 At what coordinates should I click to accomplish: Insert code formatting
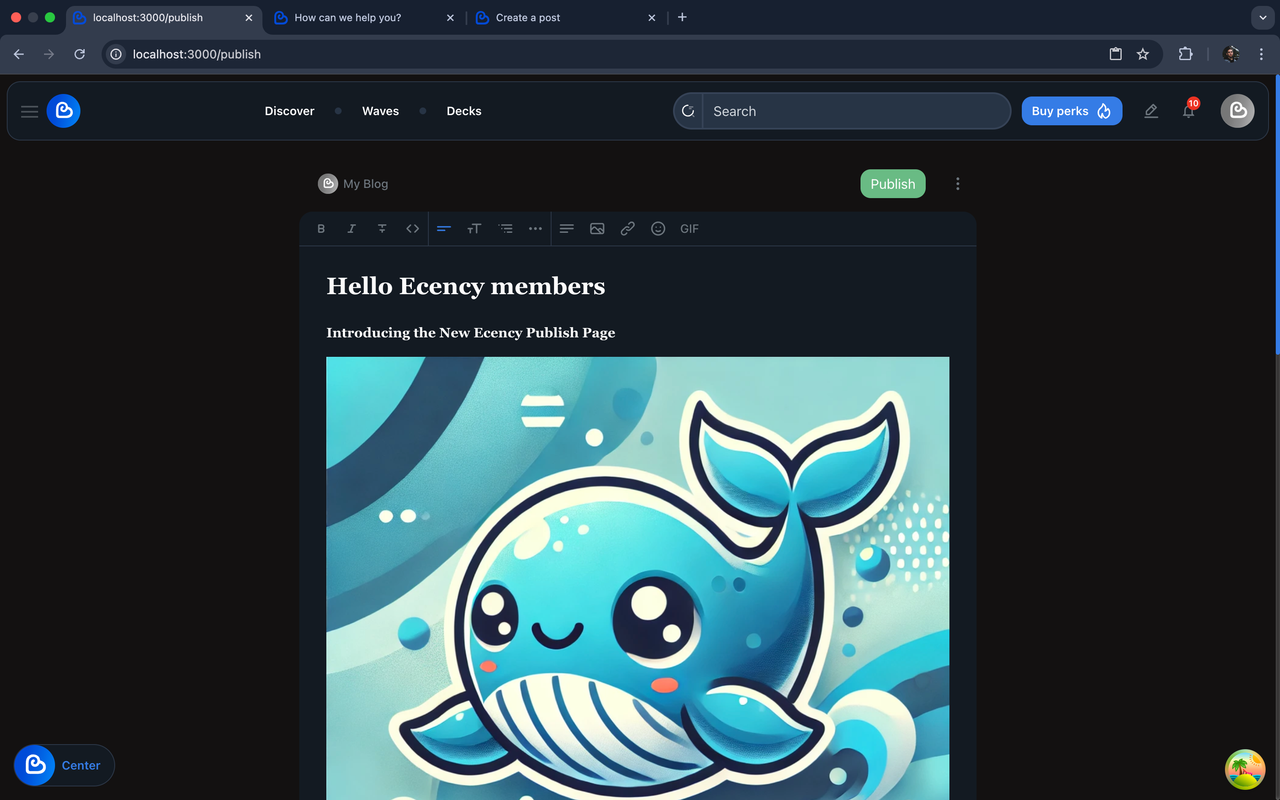click(x=412, y=229)
